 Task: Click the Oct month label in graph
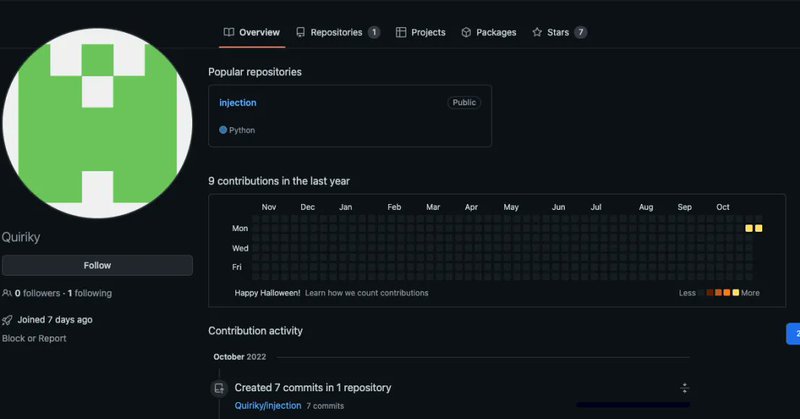coord(723,207)
